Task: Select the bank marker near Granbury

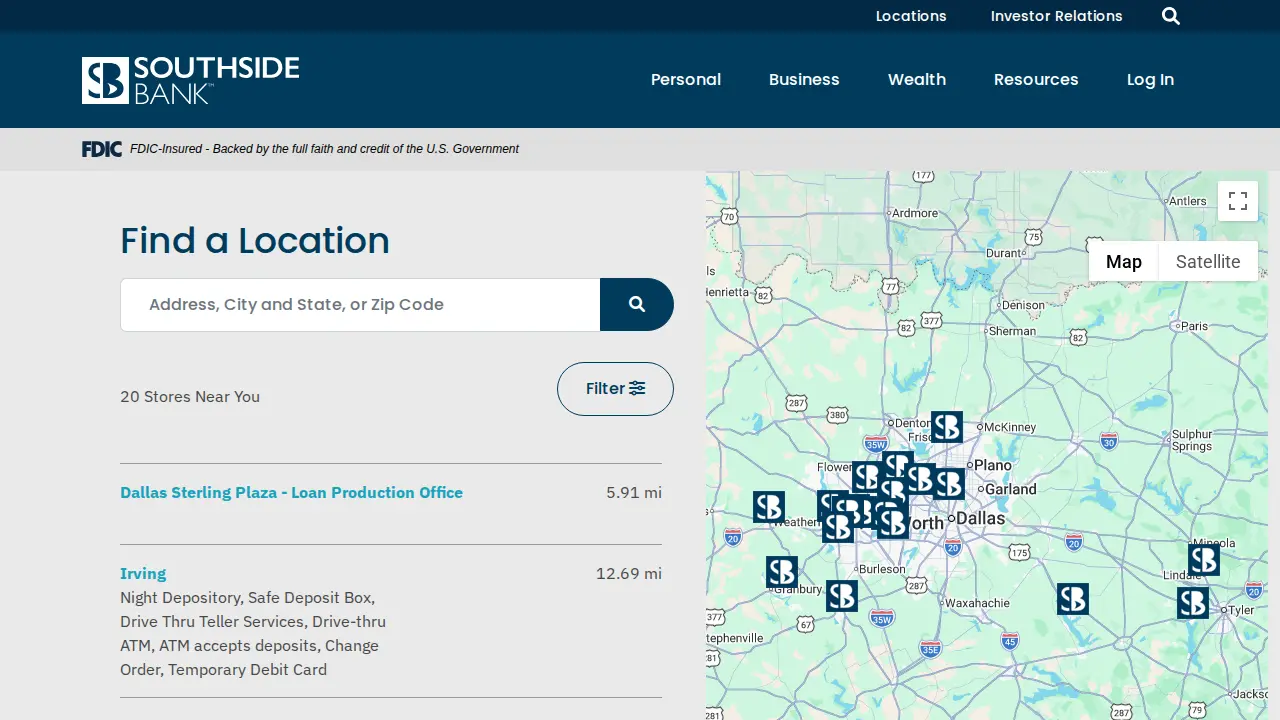Action: pos(782,572)
